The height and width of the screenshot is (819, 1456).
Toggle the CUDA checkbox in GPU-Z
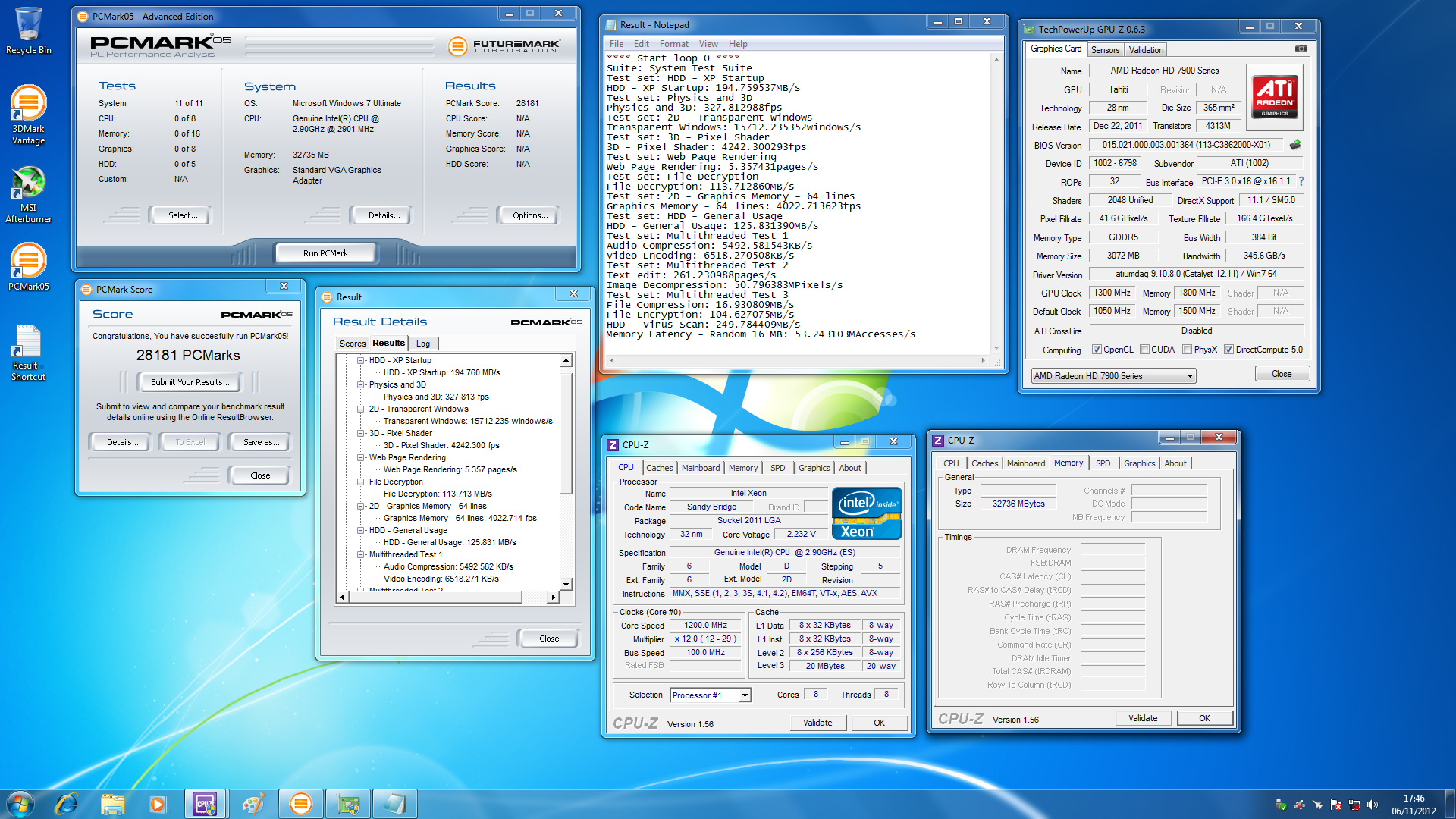pyautogui.click(x=1144, y=350)
